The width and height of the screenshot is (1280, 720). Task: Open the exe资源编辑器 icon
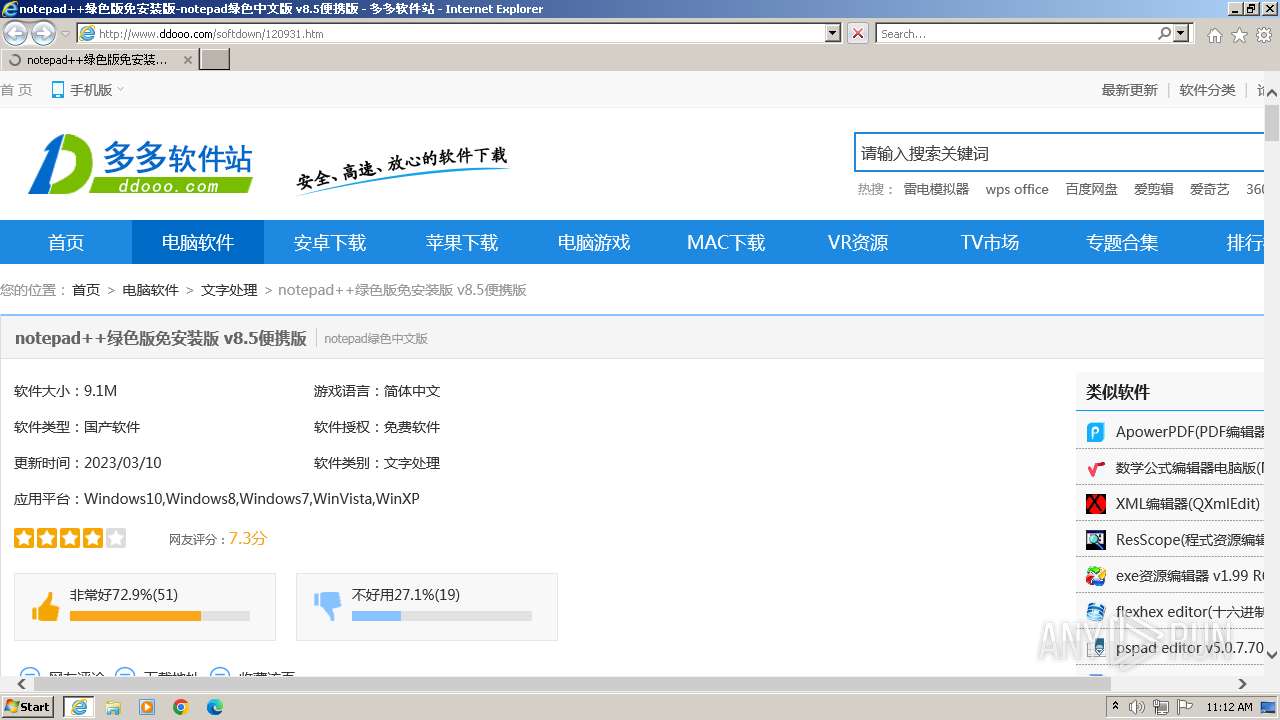[x=1096, y=576]
